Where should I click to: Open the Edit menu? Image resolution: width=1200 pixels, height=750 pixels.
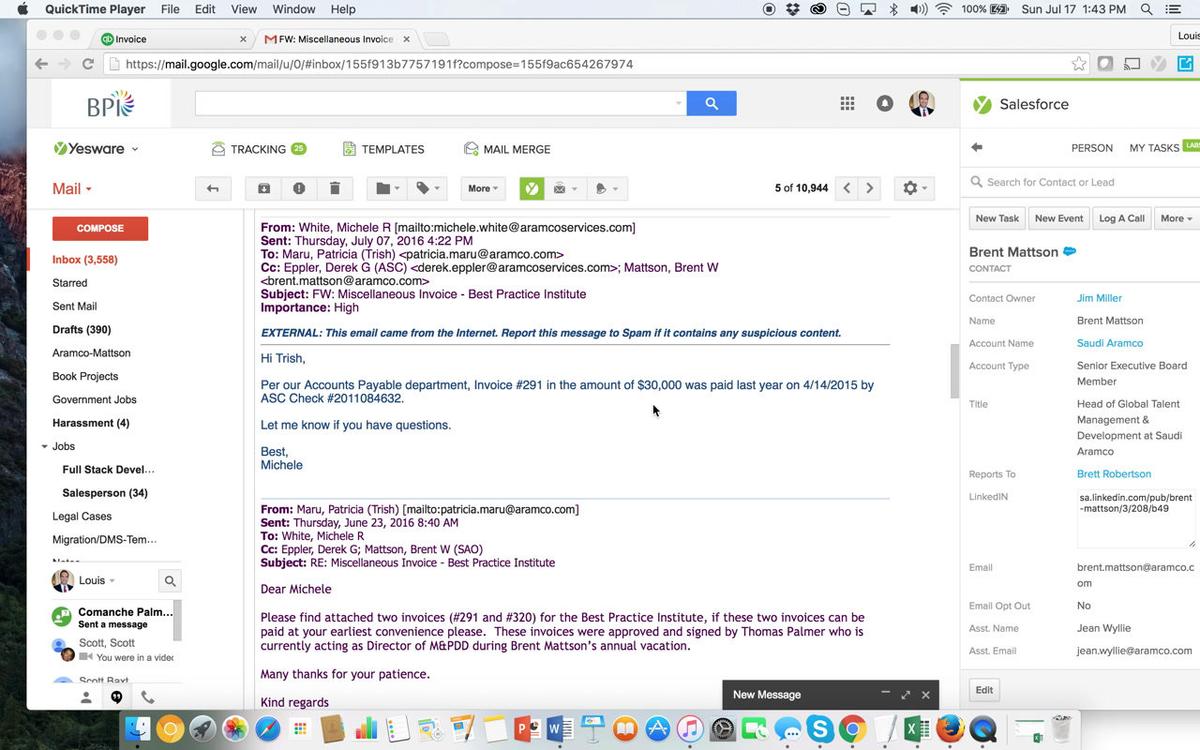pos(205,9)
